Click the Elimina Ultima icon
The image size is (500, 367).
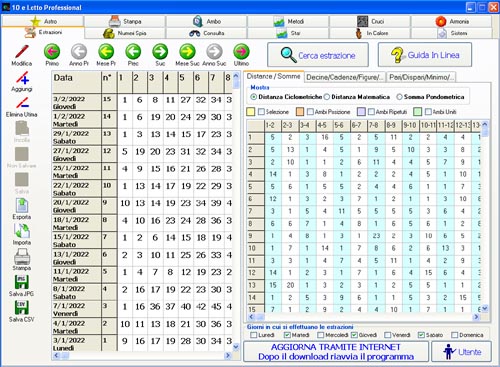tap(22, 103)
